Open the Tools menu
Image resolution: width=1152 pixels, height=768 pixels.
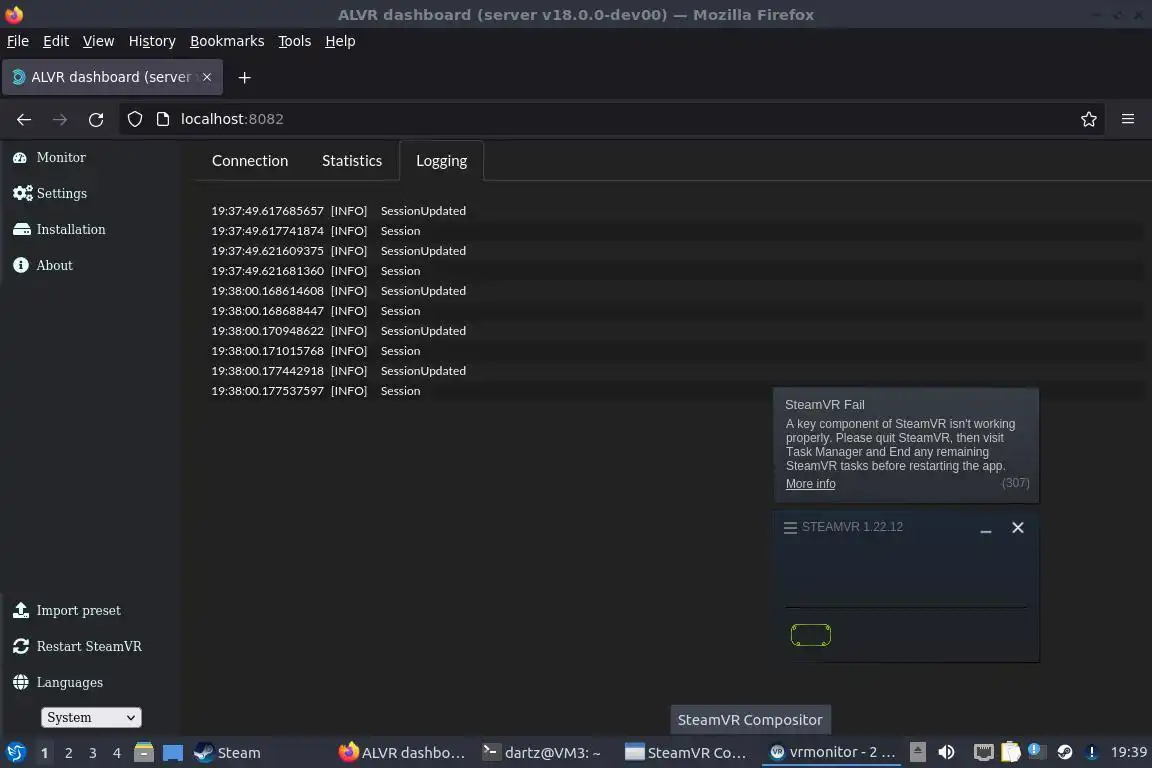click(295, 41)
